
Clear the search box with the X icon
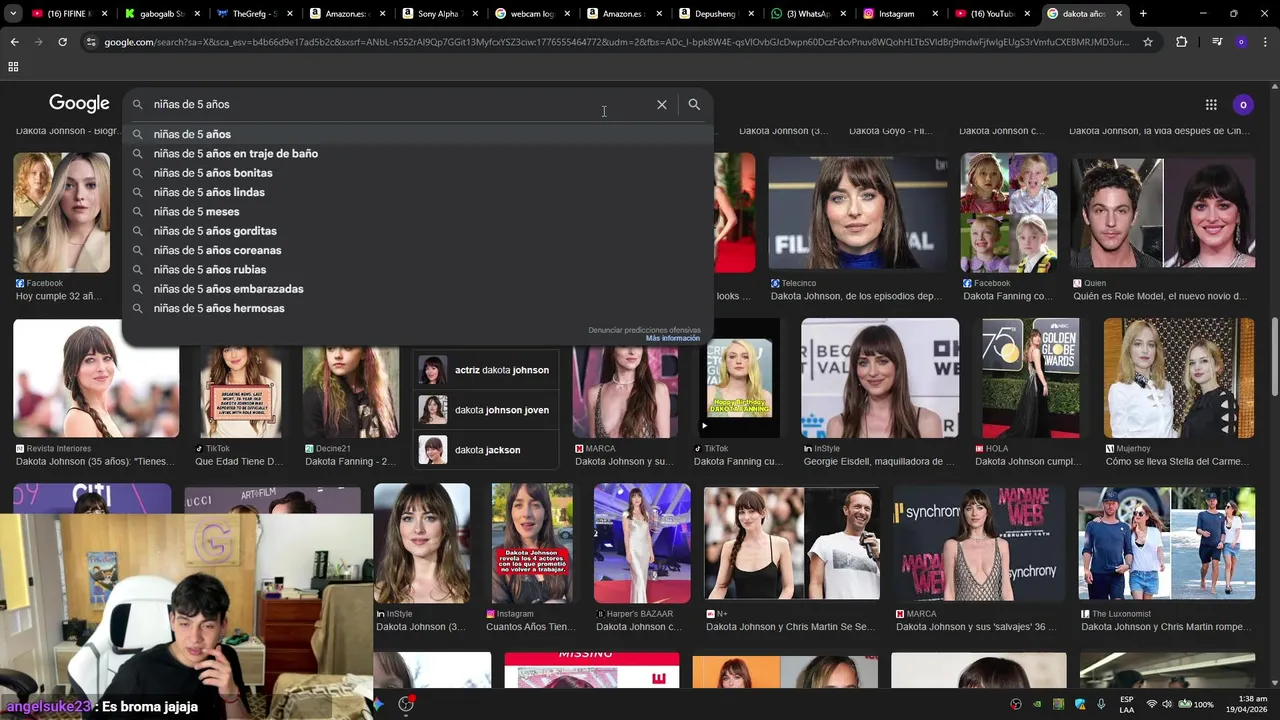[x=661, y=104]
